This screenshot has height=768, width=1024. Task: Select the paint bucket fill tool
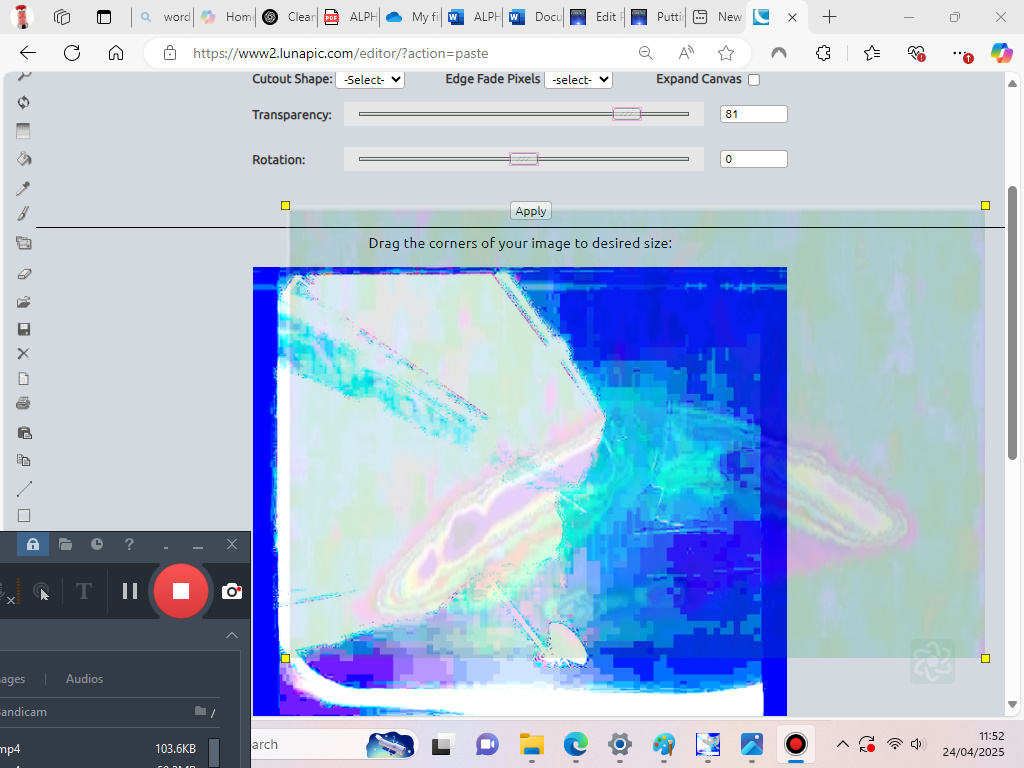24,158
